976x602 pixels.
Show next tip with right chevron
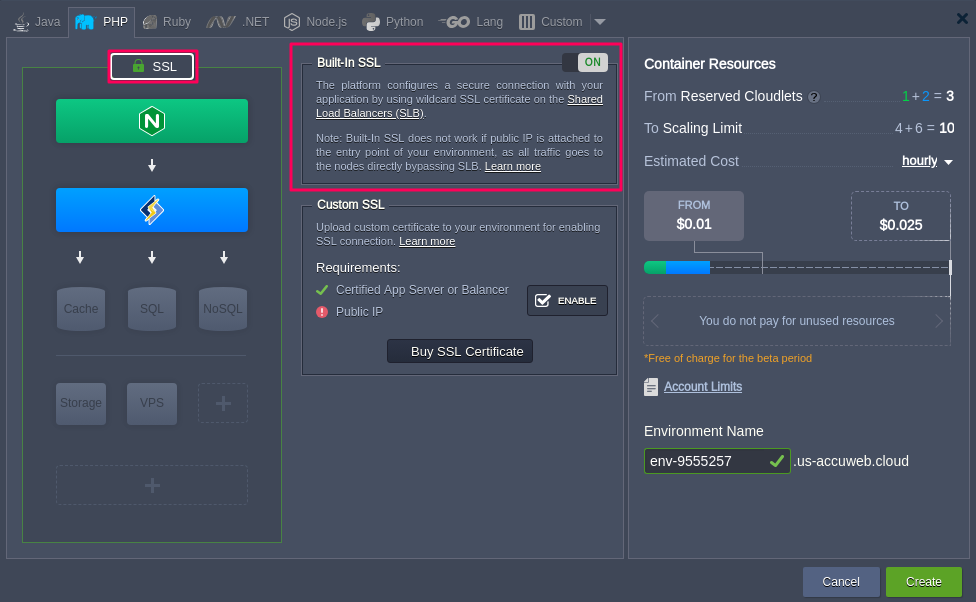tap(939, 321)
